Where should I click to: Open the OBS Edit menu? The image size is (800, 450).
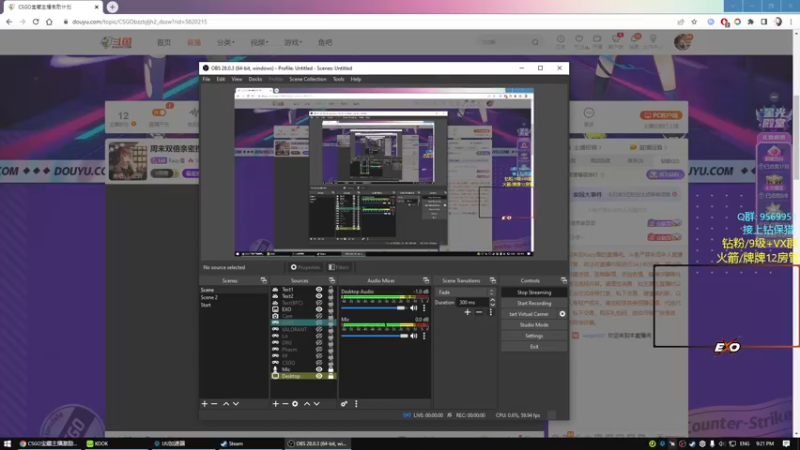click(x=220, y=79)
